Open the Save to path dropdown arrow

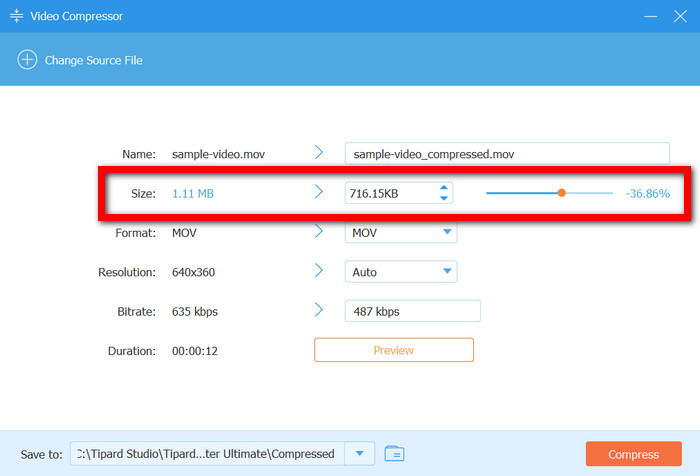click(359, 454)
